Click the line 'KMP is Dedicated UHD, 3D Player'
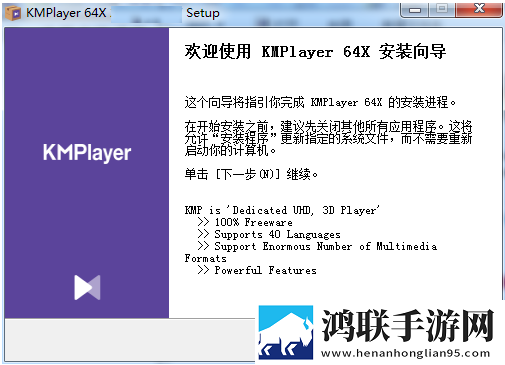Image resolution: width=505 pixels, height=365 pixels. (x=282, y=210)
